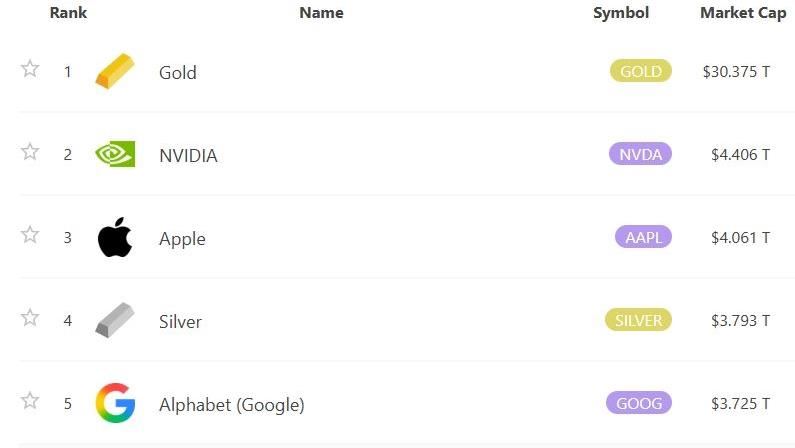Click the Gold bar icon
Image resolution: width=795 pixels, height=448 pixels.
click(114, 72)
